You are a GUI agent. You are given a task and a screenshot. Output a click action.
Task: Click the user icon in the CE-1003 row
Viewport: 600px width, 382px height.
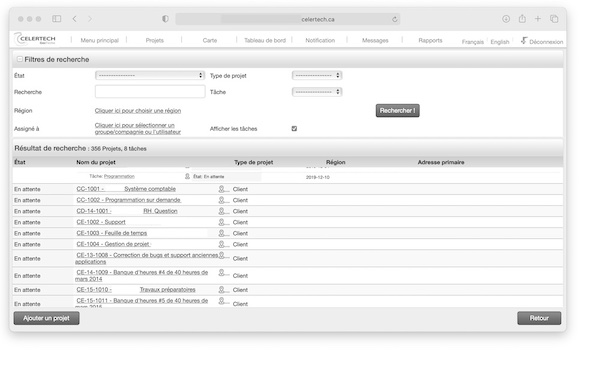[222, 233]
